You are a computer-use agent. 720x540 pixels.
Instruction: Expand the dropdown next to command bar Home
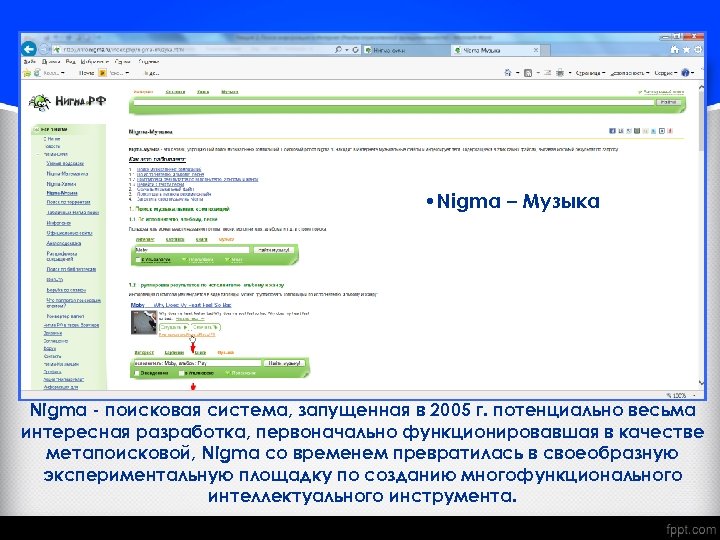point(518,73)
